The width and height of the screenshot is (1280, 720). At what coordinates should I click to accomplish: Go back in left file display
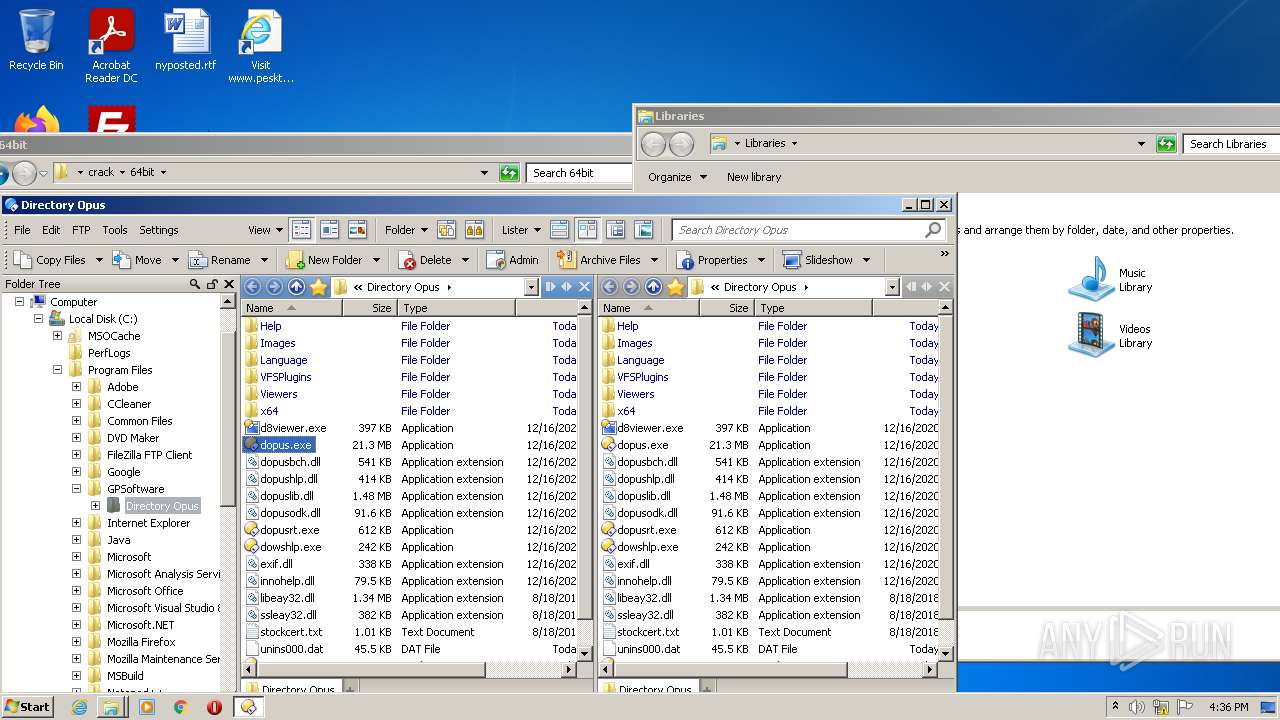click(x=253, y=287)
